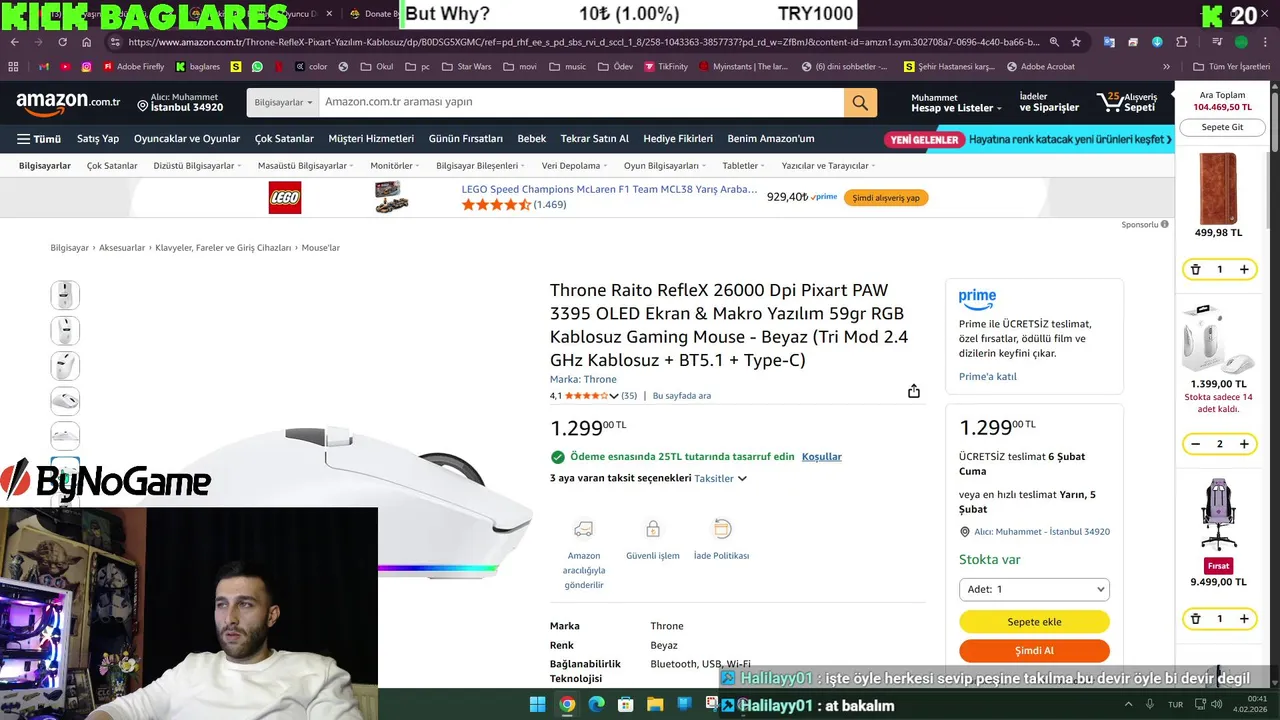Open the Adobe Firefly bookmark
Viewport: 1280px width, 720px height.
[134, 67]
